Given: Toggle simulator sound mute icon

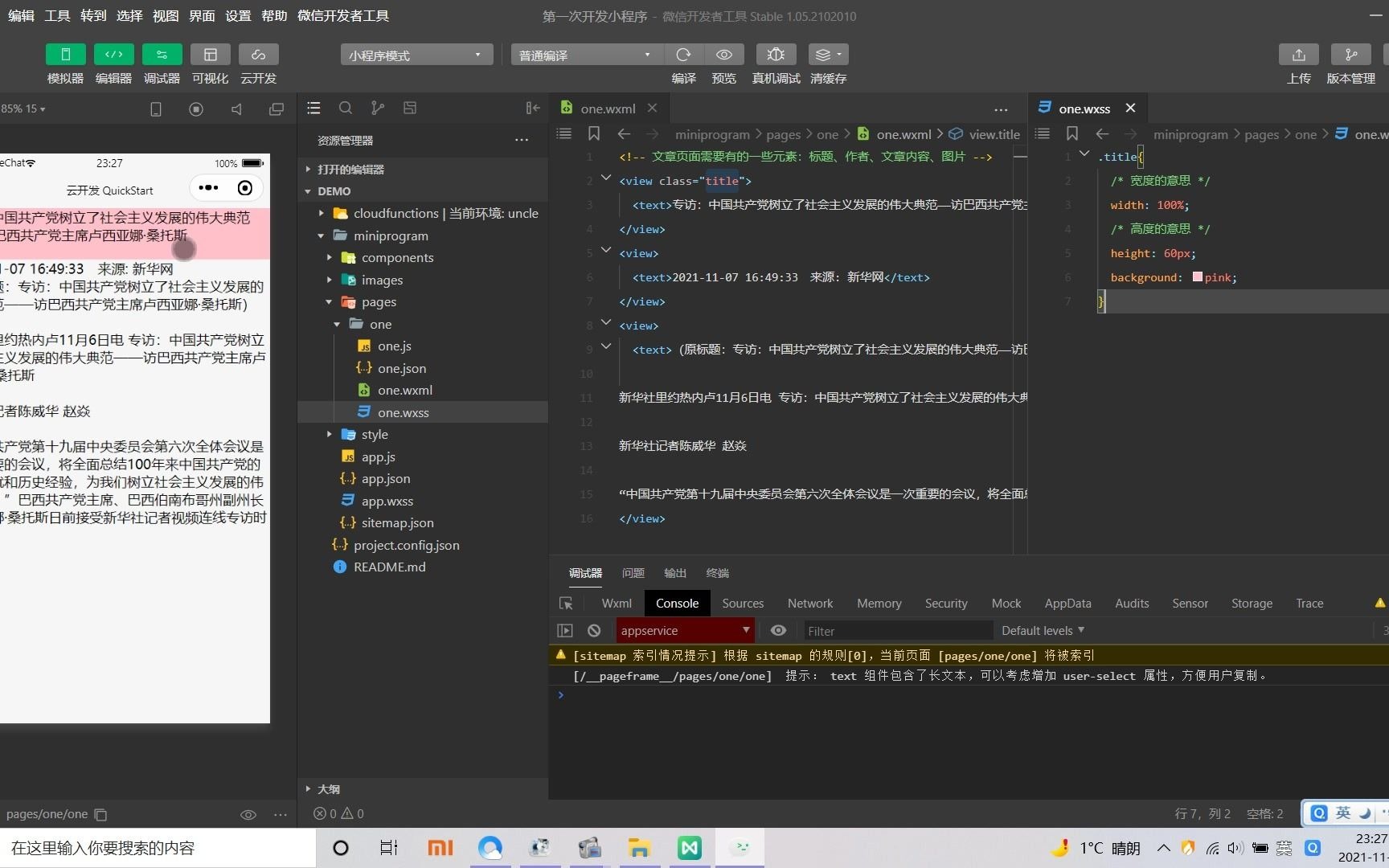Looking at the screenshot, I should tap(236, 108).
